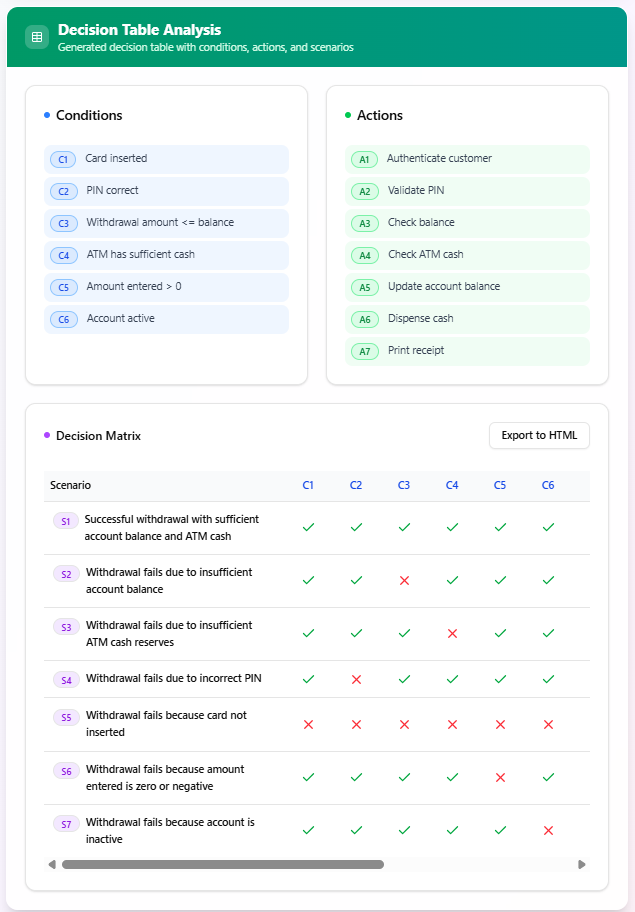Toggle the C2 failure mark in scenario S4
Screen dimensions: 635x912
tap(356, 678)
